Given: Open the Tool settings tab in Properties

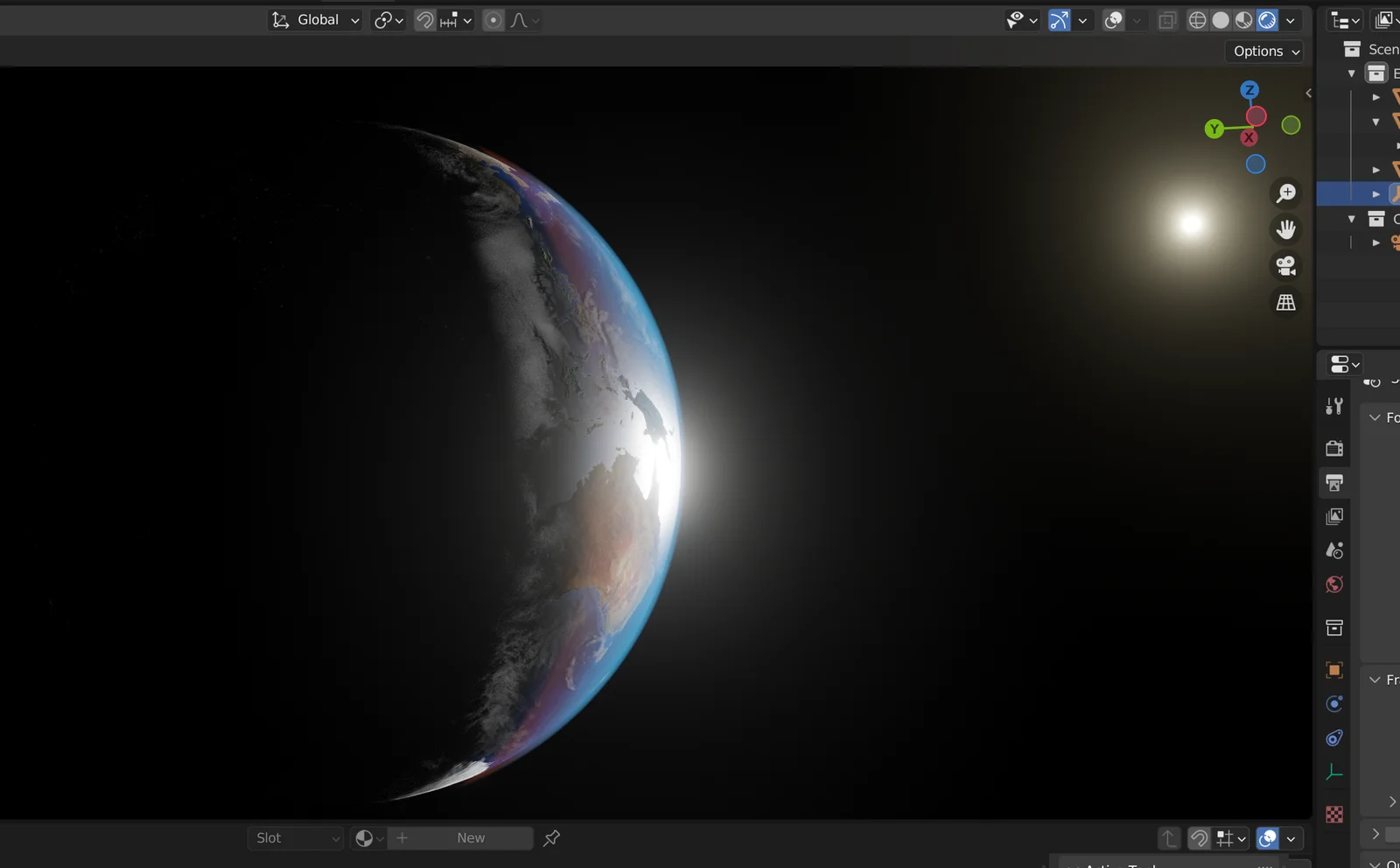Looking at the screenshot, I should tap(1334, 405).
